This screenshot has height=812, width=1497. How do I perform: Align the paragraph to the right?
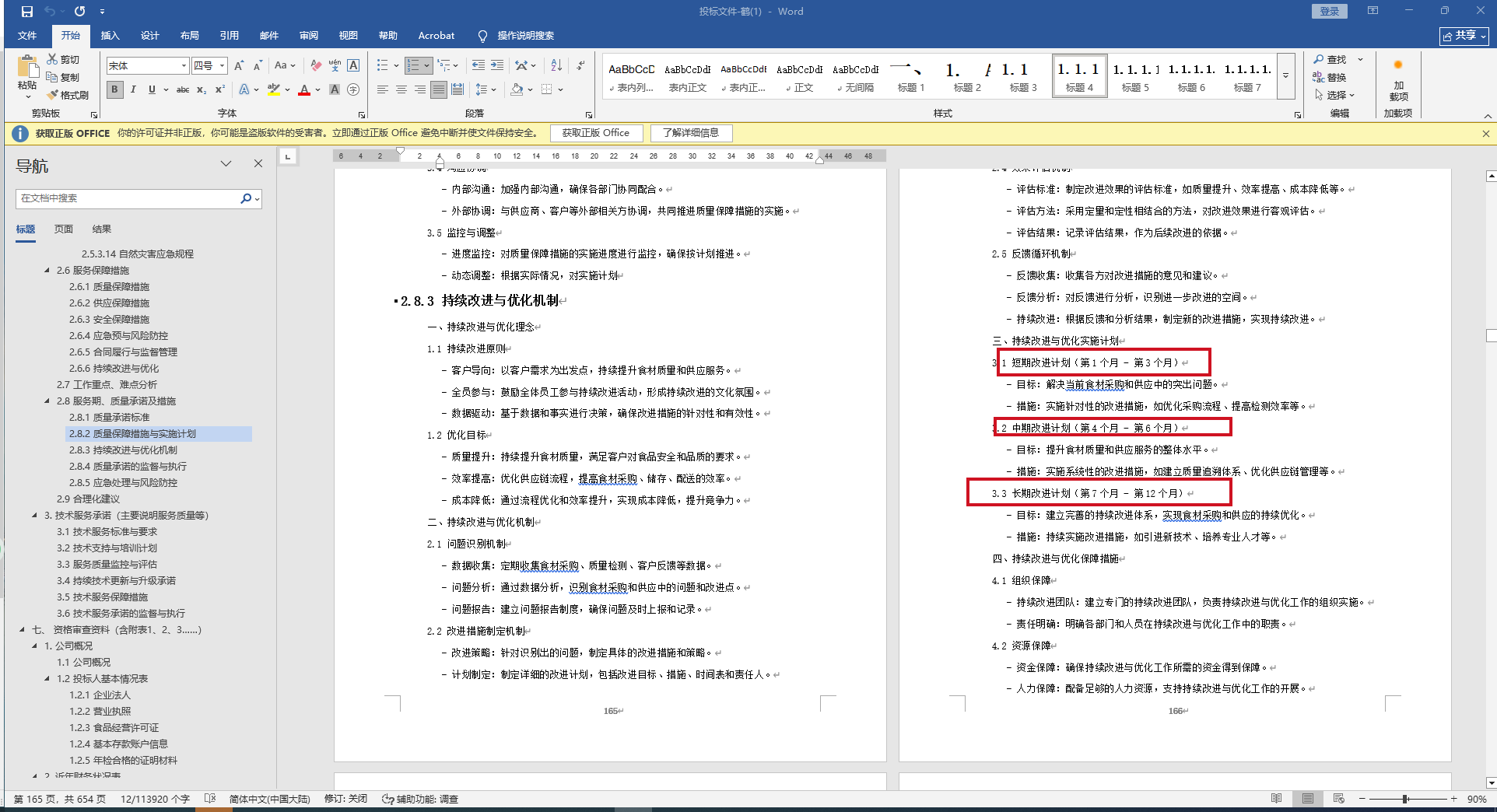(420, 90)
